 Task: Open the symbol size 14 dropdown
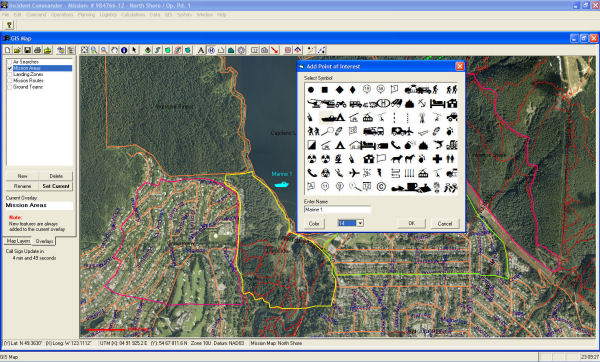[x=360, y=223]
